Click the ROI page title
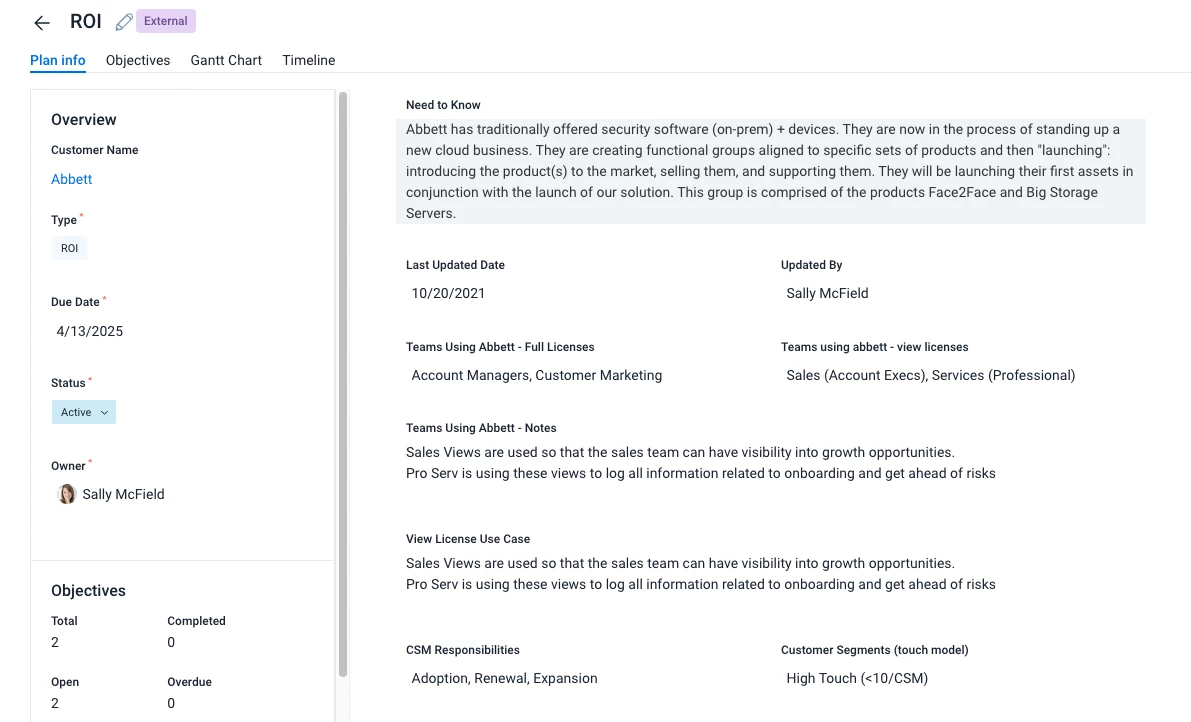The height and width of the screenshot is (722, 1191). (x=86, y=21)
